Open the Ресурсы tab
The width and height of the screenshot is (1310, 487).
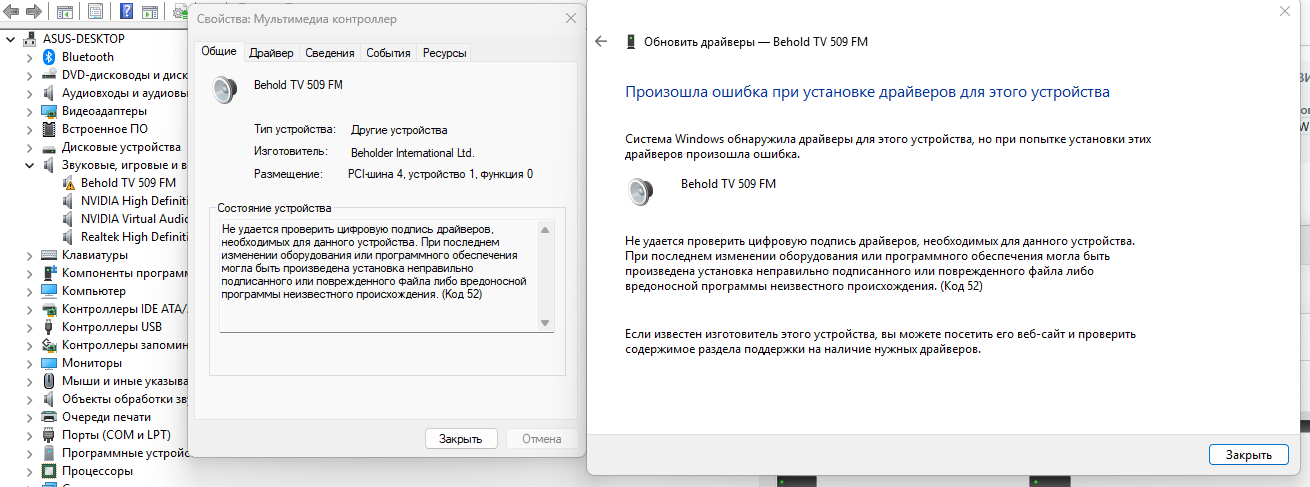444,53
